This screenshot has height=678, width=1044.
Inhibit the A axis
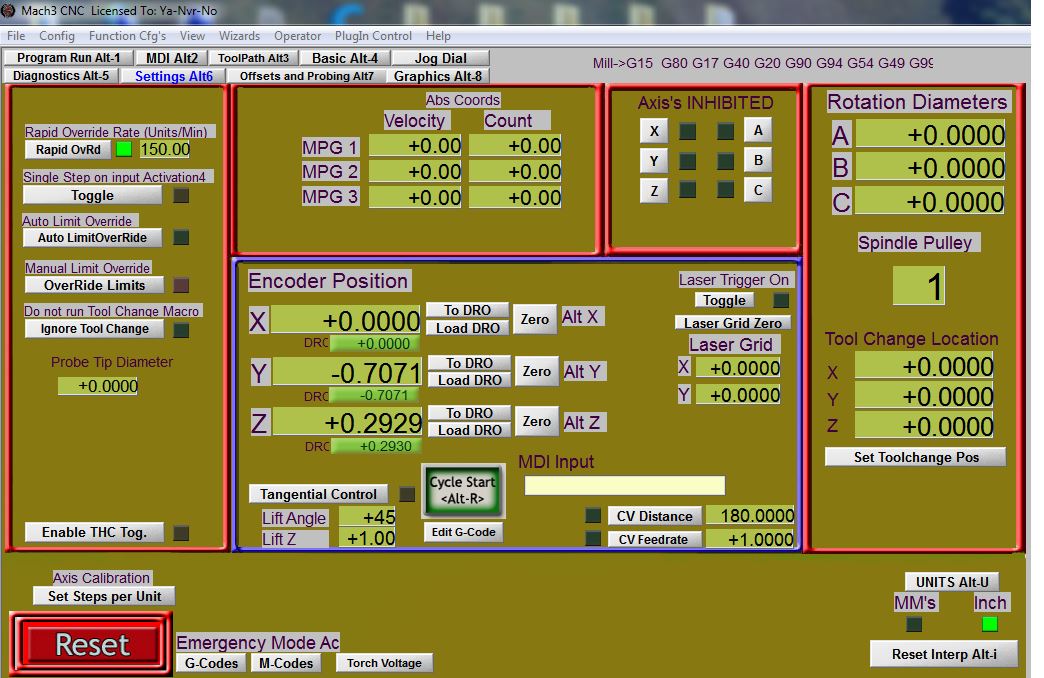[x=758, y=130]
